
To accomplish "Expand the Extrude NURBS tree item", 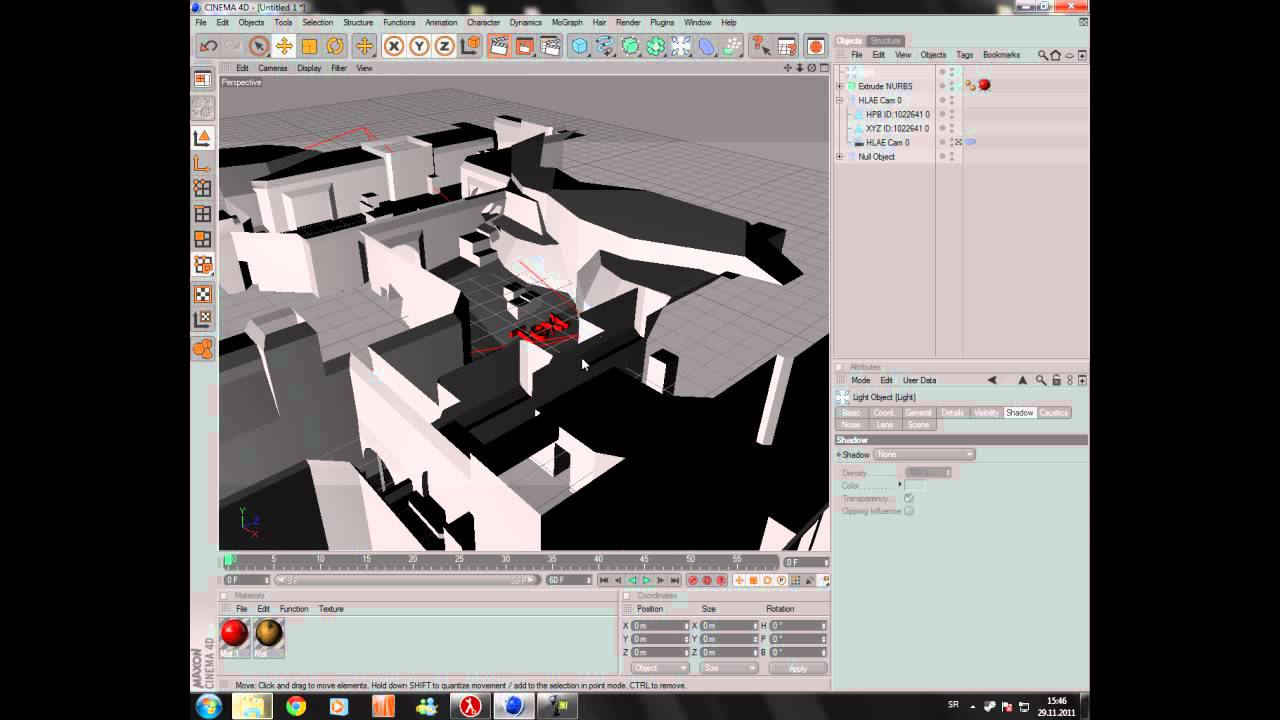I will point(840,86).
